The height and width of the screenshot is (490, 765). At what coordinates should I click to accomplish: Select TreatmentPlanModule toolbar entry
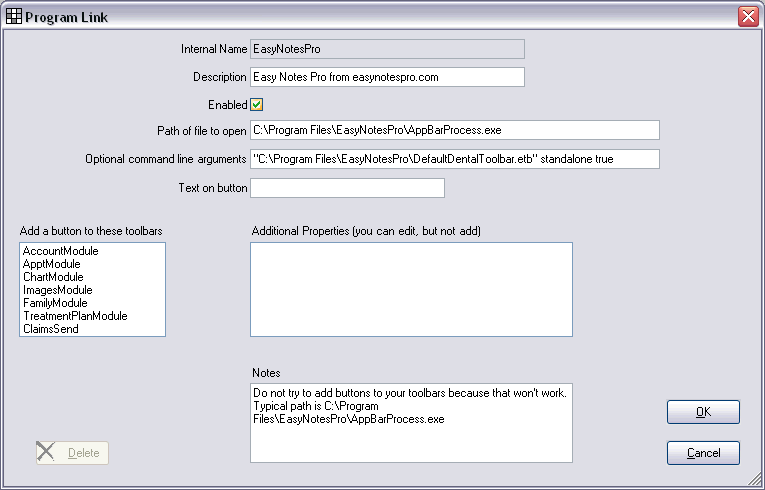pos(75,316)
